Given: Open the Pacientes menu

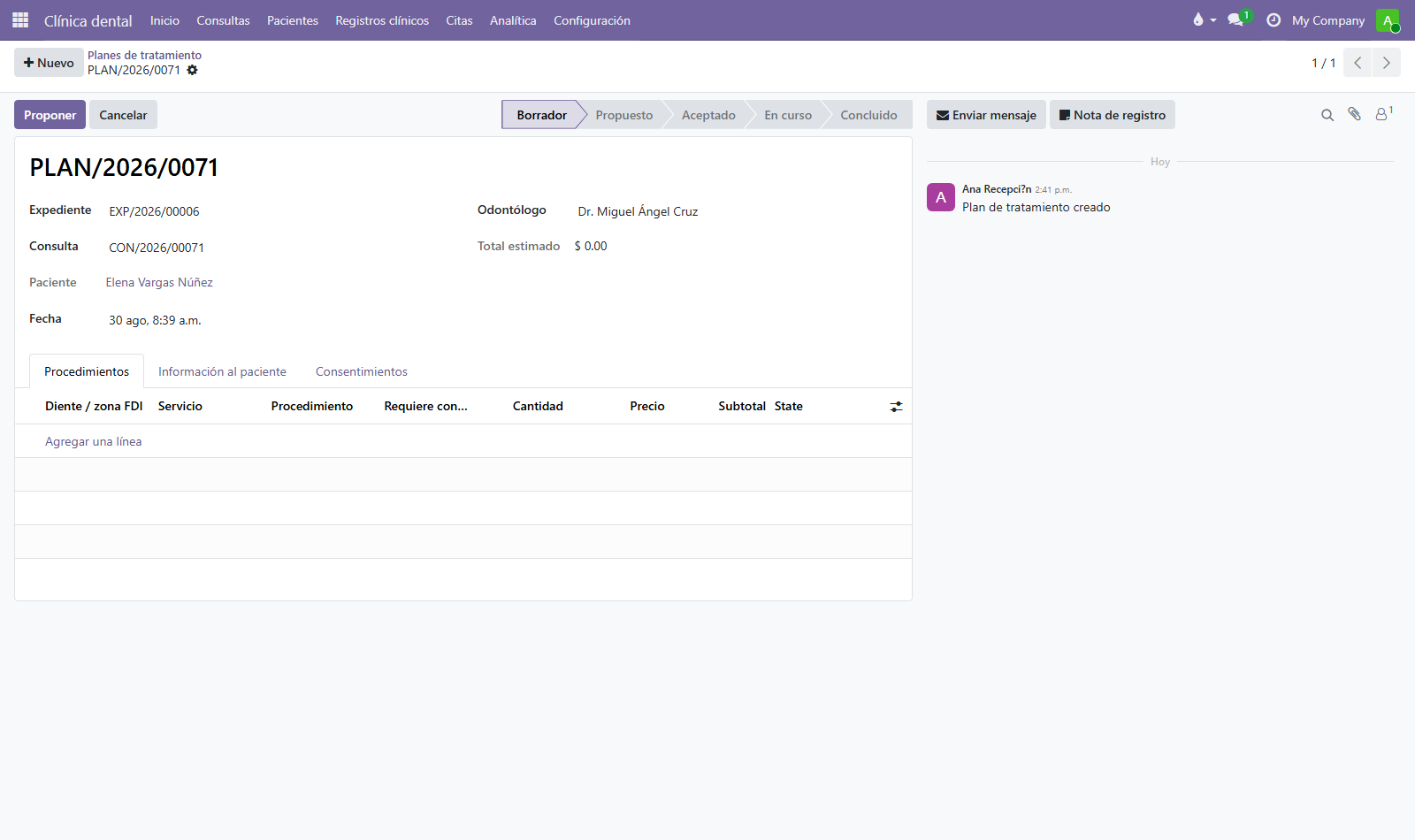Looking at the screenshot, I should coord(293,20).
